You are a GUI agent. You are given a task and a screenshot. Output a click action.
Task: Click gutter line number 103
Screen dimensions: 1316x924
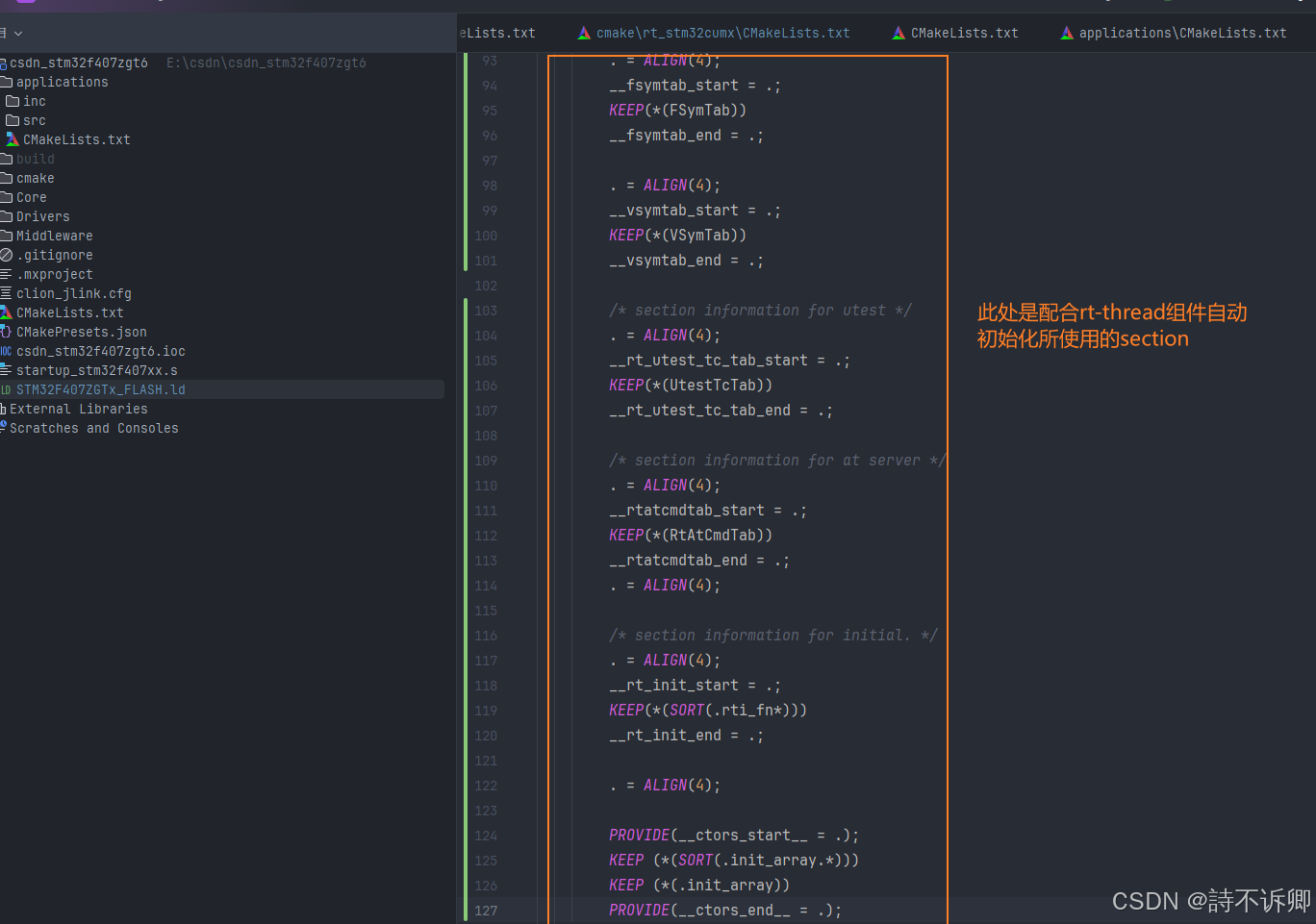(x=486, y=311)
